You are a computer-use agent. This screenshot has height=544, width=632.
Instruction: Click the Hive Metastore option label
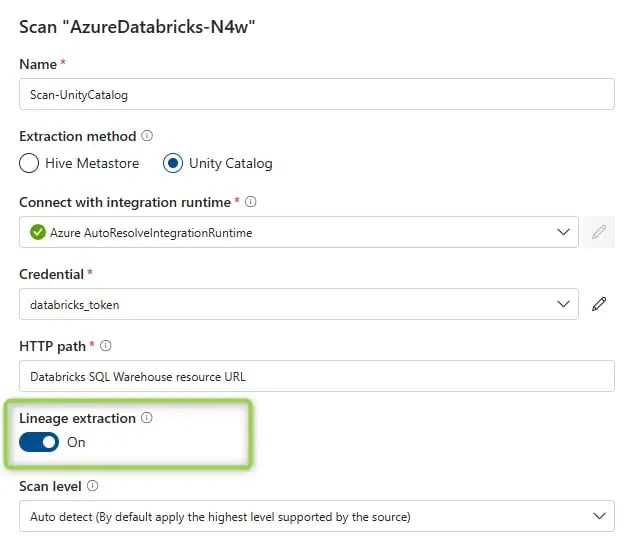click(92, 163)
